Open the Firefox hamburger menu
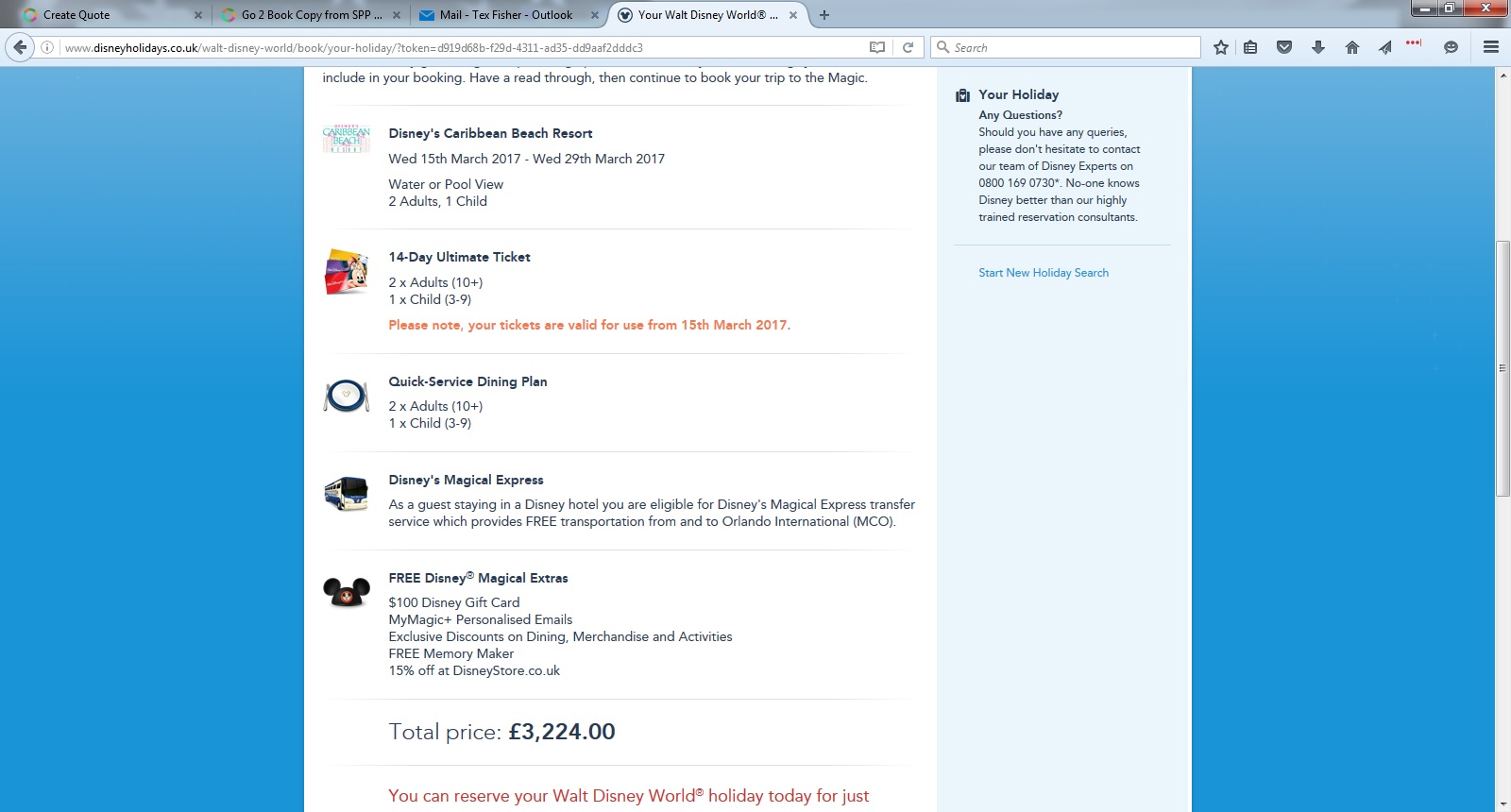 tap(1491, 47)
